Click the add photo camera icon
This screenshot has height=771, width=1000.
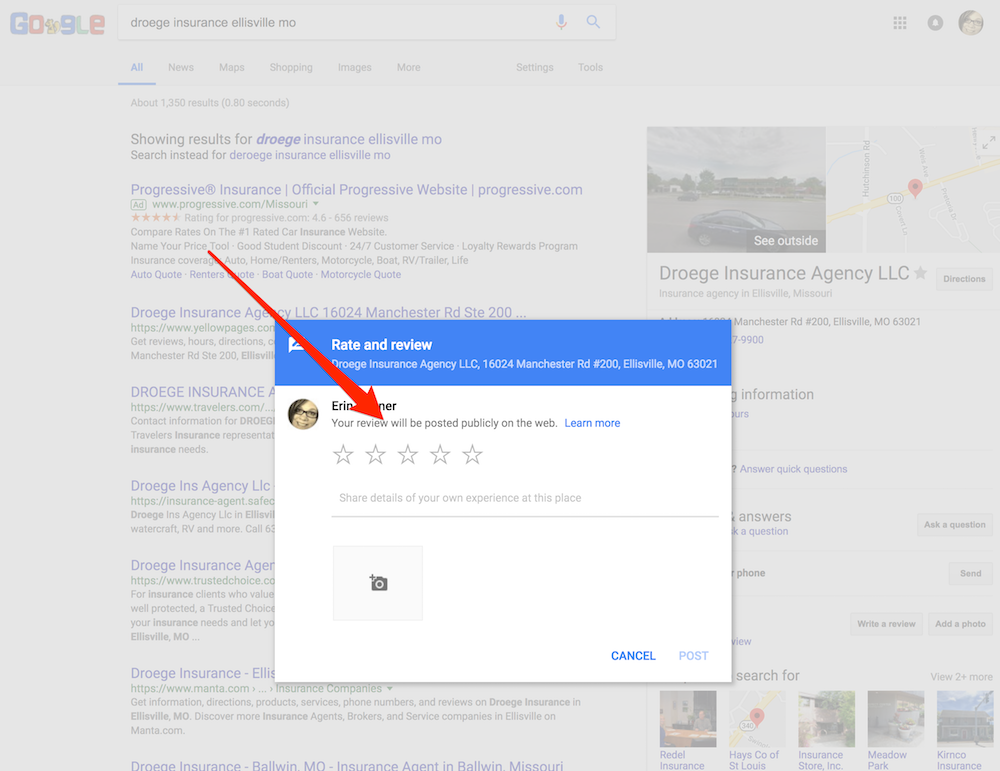coord(378,583)
